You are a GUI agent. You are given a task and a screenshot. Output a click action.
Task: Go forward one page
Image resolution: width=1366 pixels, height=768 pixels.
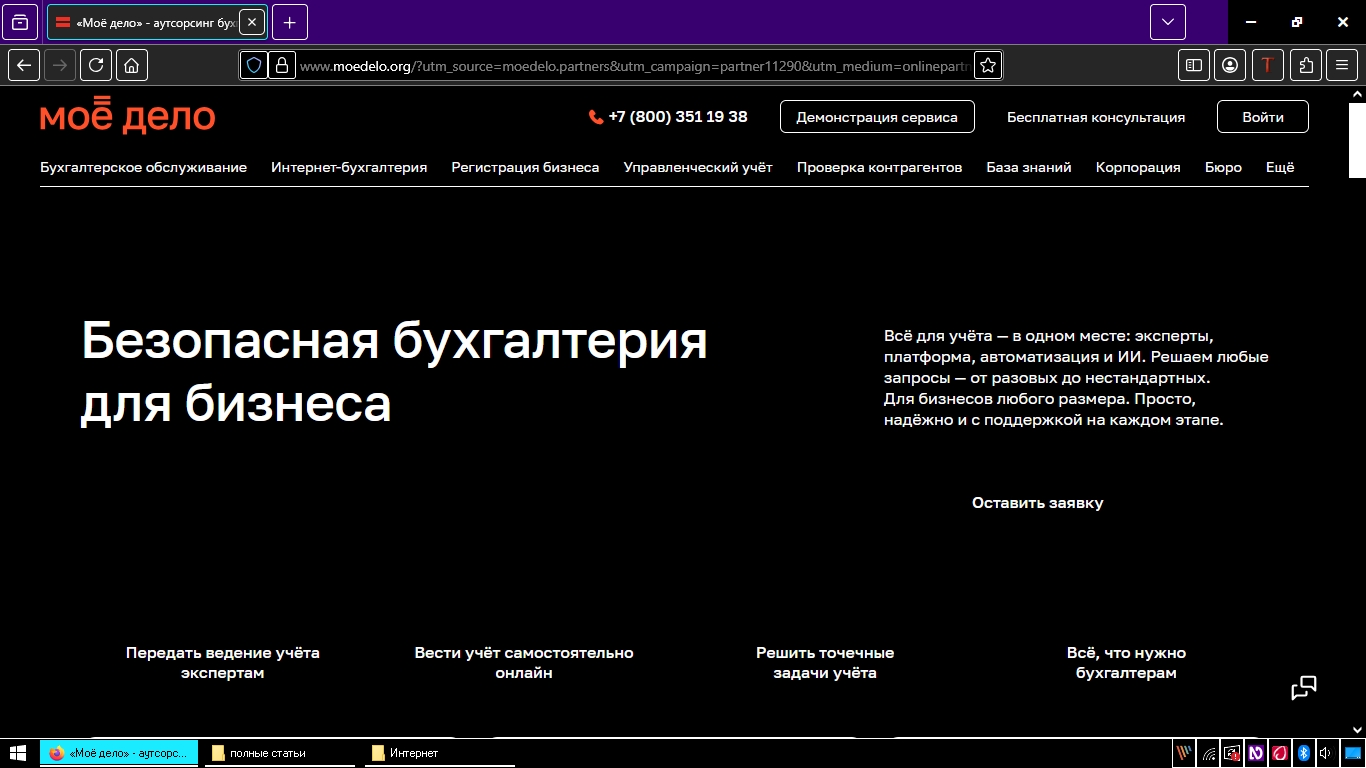[60, 65]
